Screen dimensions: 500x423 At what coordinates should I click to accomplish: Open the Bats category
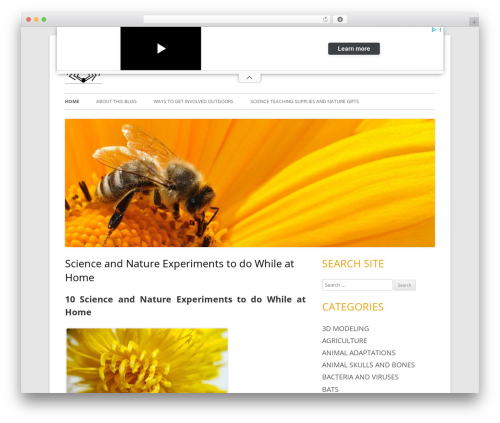coord(330,389)
